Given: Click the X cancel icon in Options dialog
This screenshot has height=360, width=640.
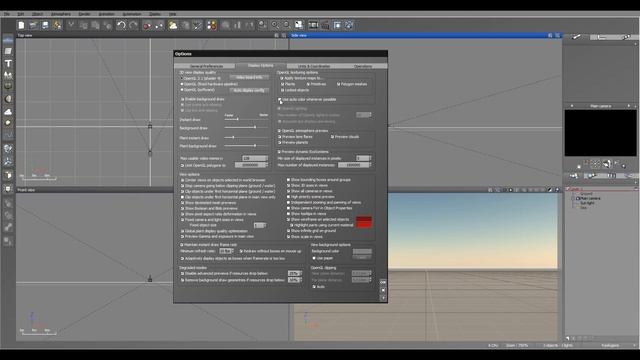Looking at the screenshot, I should pos(383,290).
